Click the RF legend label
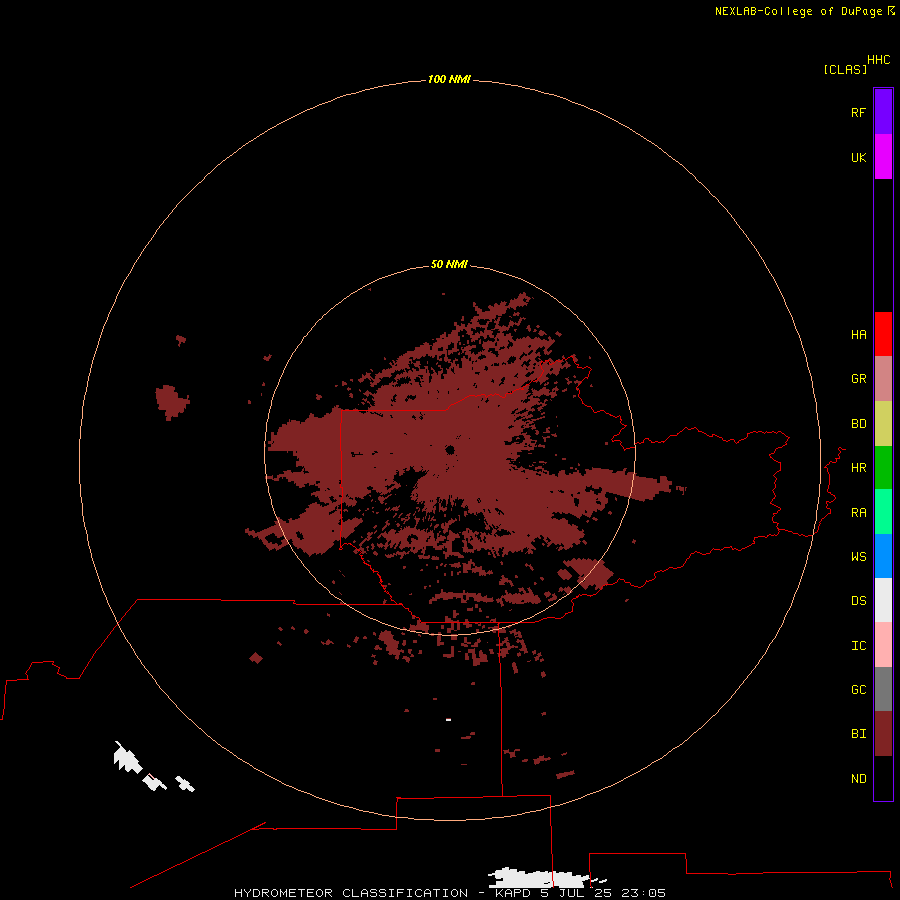 [858, 112]
